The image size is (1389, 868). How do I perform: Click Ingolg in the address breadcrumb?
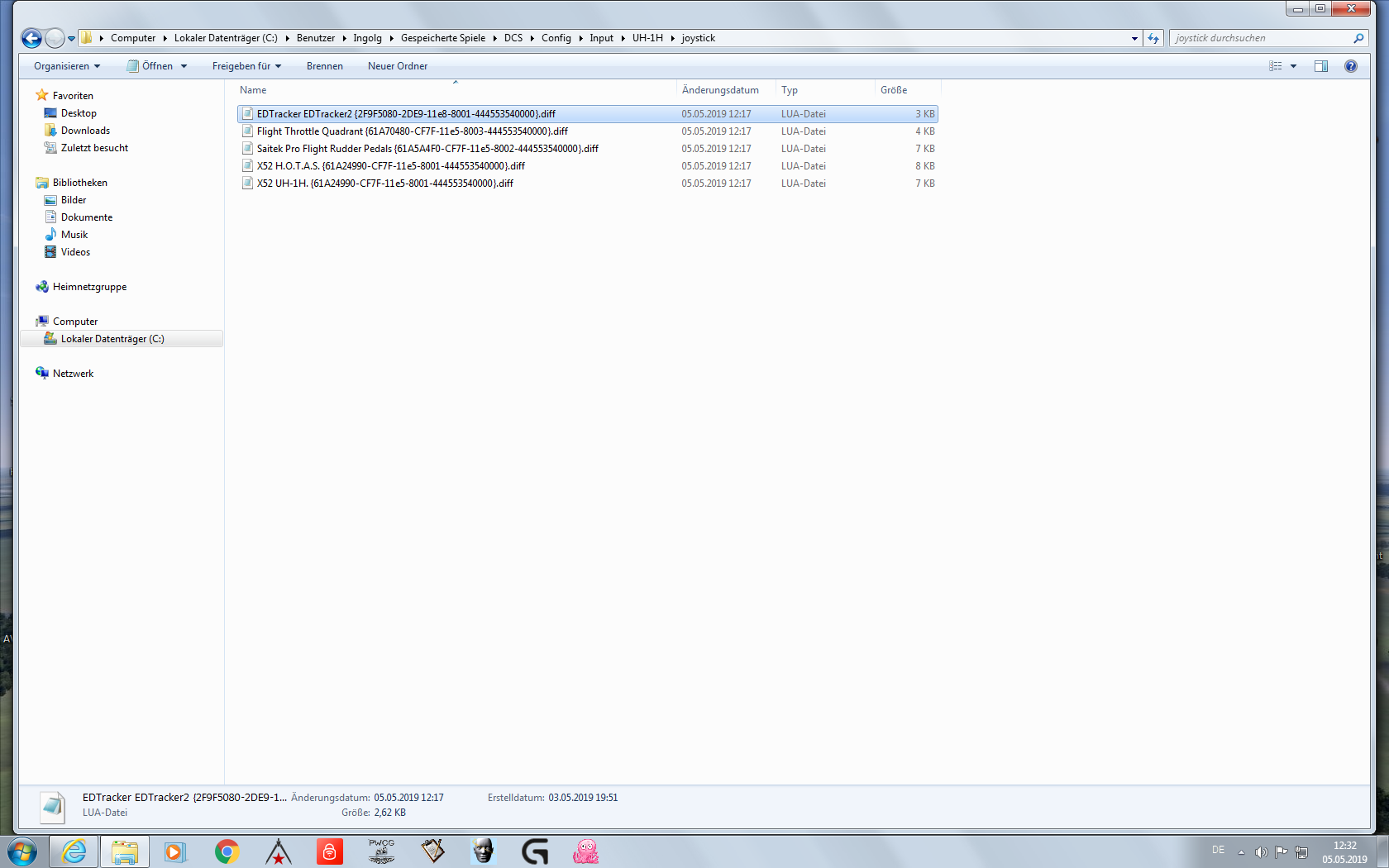[x=367, y=38]
